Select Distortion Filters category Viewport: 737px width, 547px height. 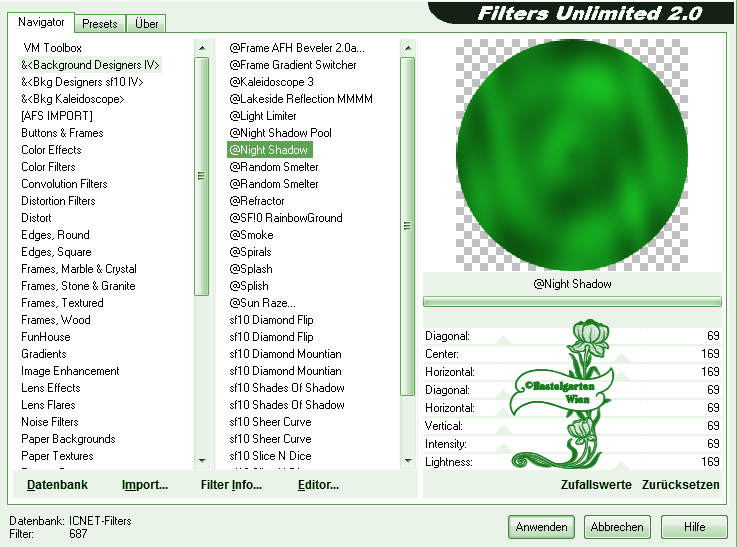(58, 201)
